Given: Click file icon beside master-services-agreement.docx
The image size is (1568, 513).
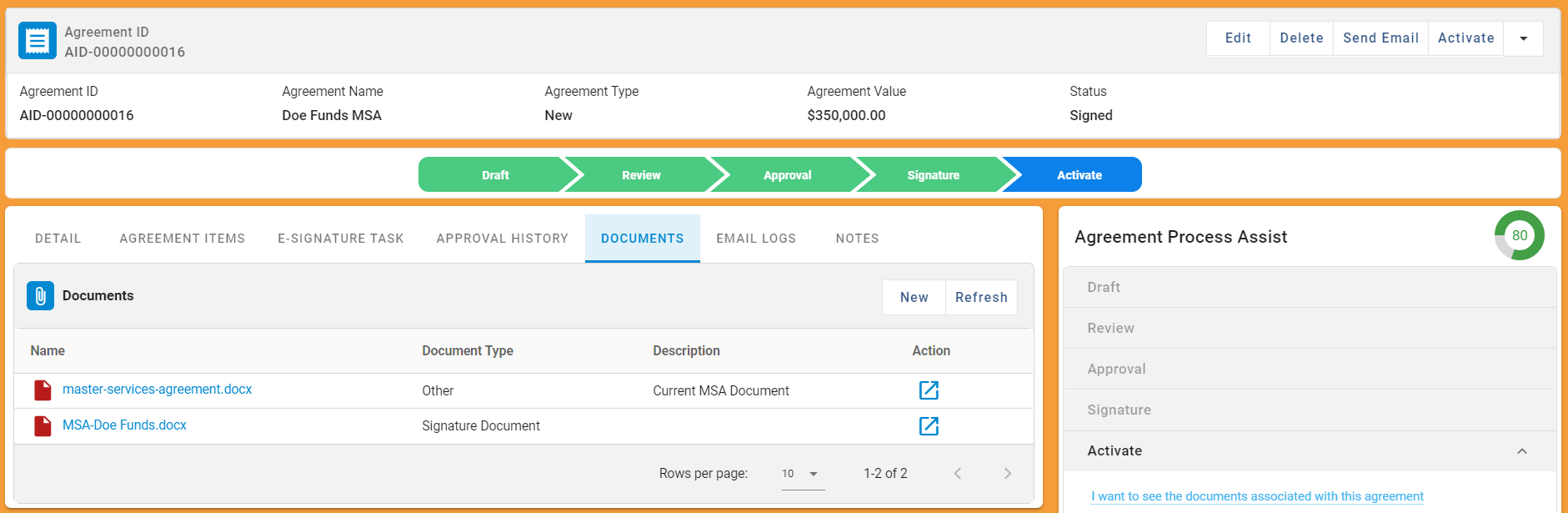Looking at the screenshot, I should [x=43, y=390].
